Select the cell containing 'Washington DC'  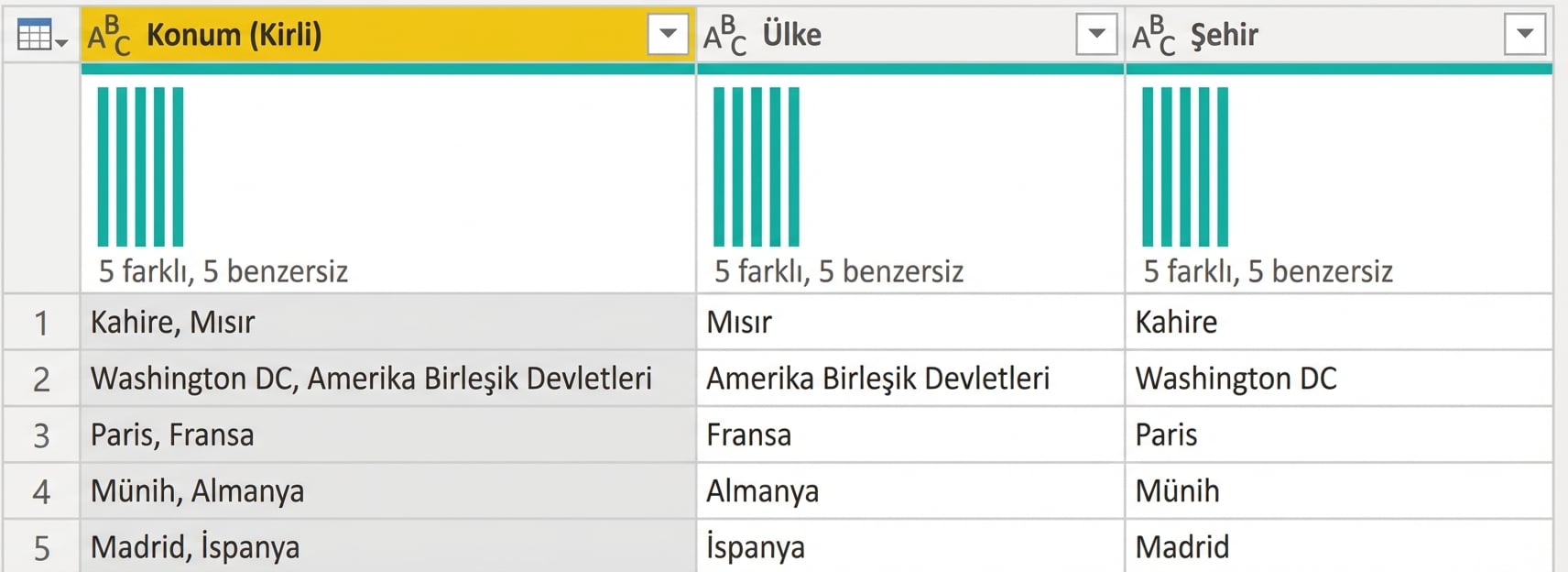tap(1238, 378)
